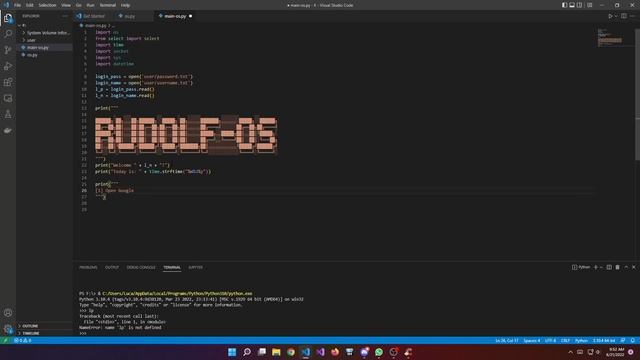Image resolution: width=640 pixels, height=360 pixels.
Task: Expand the user folder
Action: click(45, 40)
